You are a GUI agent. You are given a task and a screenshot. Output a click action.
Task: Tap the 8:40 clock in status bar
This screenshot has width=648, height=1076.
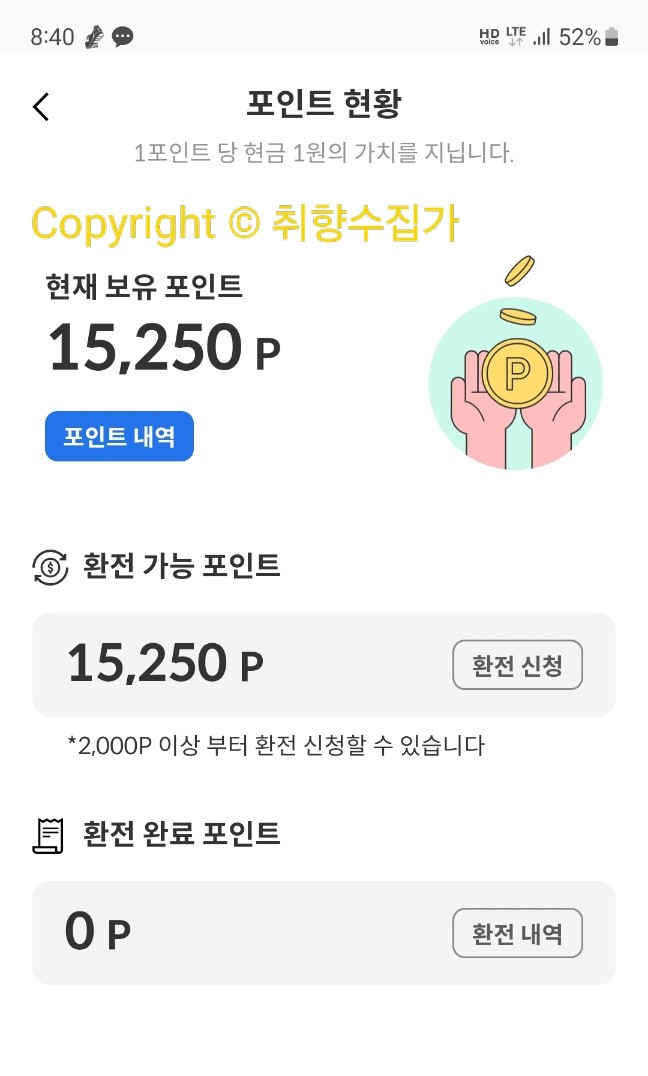click(x=52, y=37)
